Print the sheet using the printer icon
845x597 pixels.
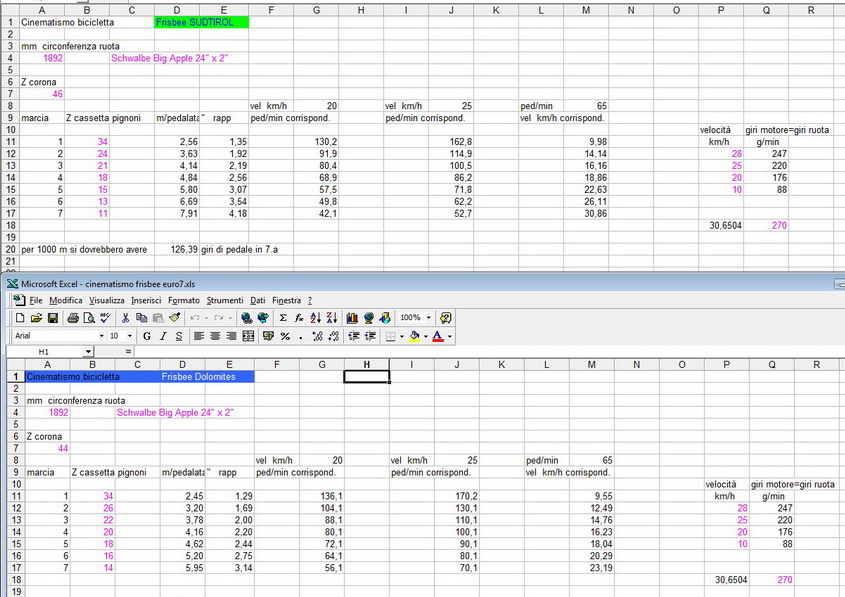click(x=73, y=318)
